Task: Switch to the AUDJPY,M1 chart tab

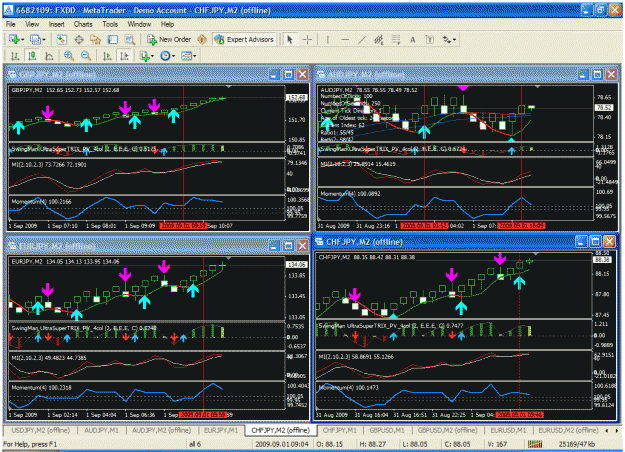Action: point(102,430)
